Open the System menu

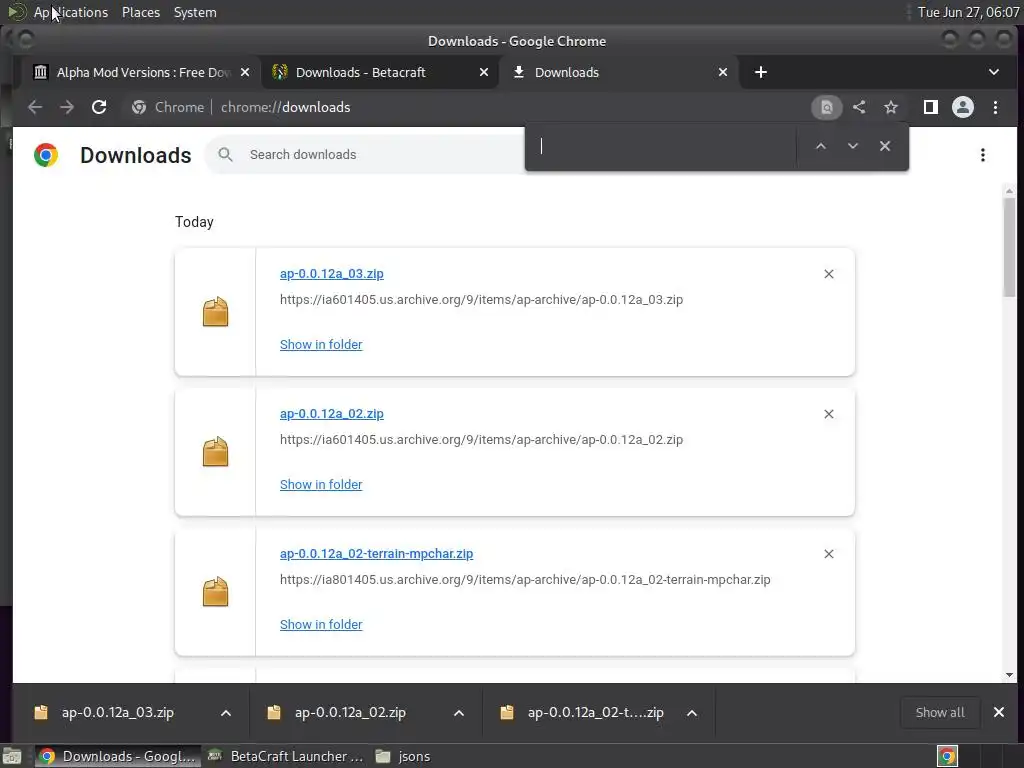point(195,12)
